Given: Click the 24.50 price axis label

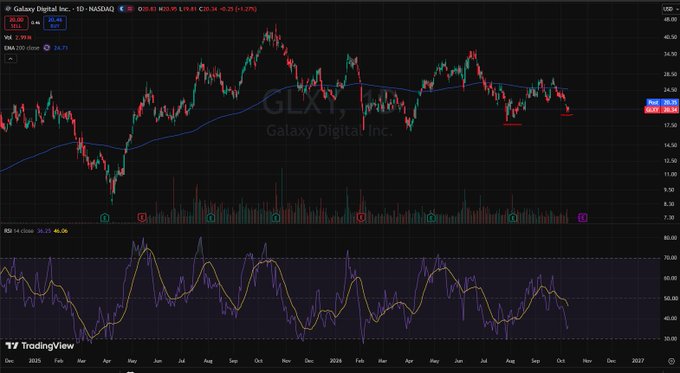Looking at the screenshot, I should point(670,90).
